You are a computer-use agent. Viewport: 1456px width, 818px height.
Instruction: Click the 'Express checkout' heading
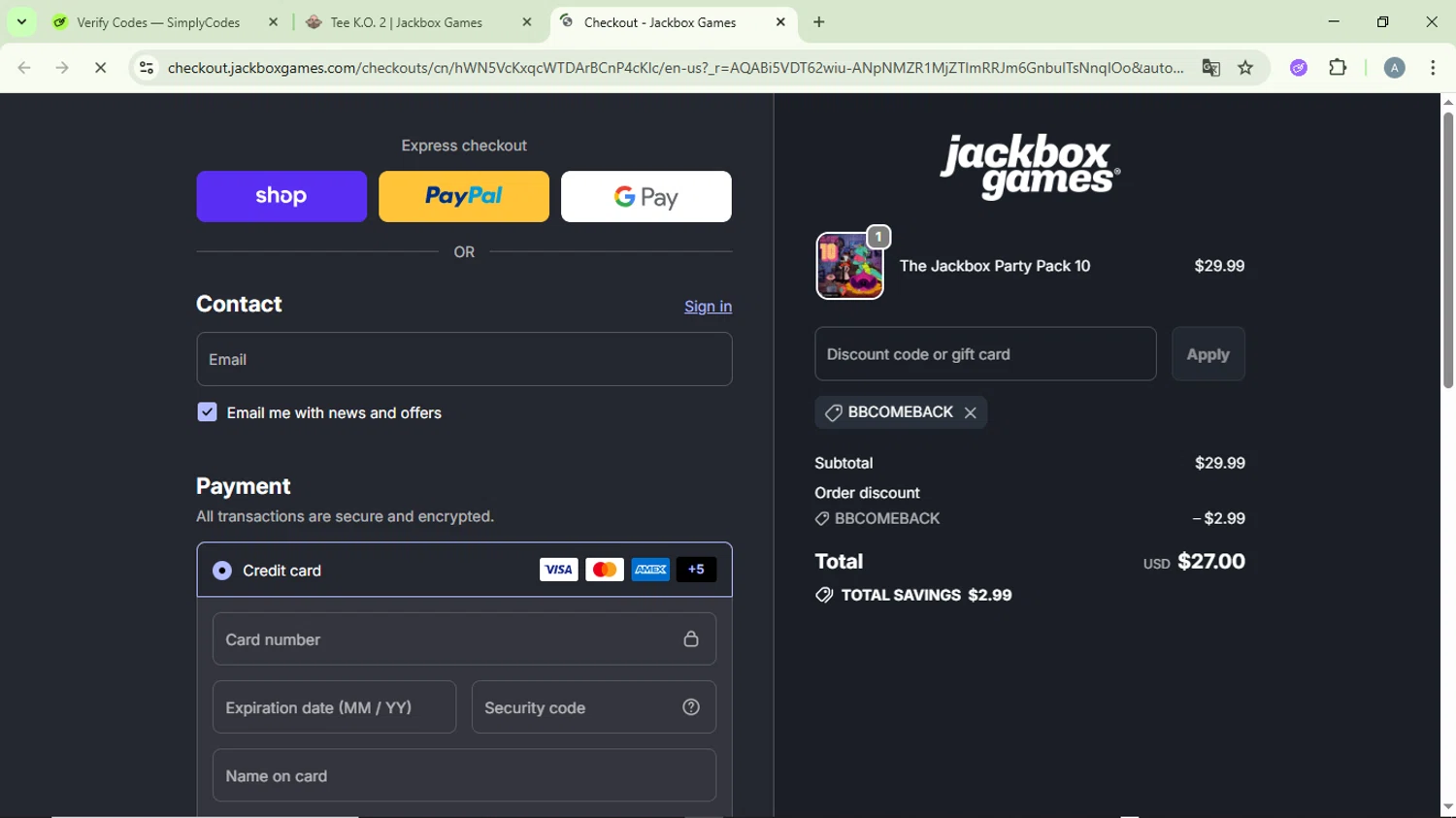click(464, 146)
